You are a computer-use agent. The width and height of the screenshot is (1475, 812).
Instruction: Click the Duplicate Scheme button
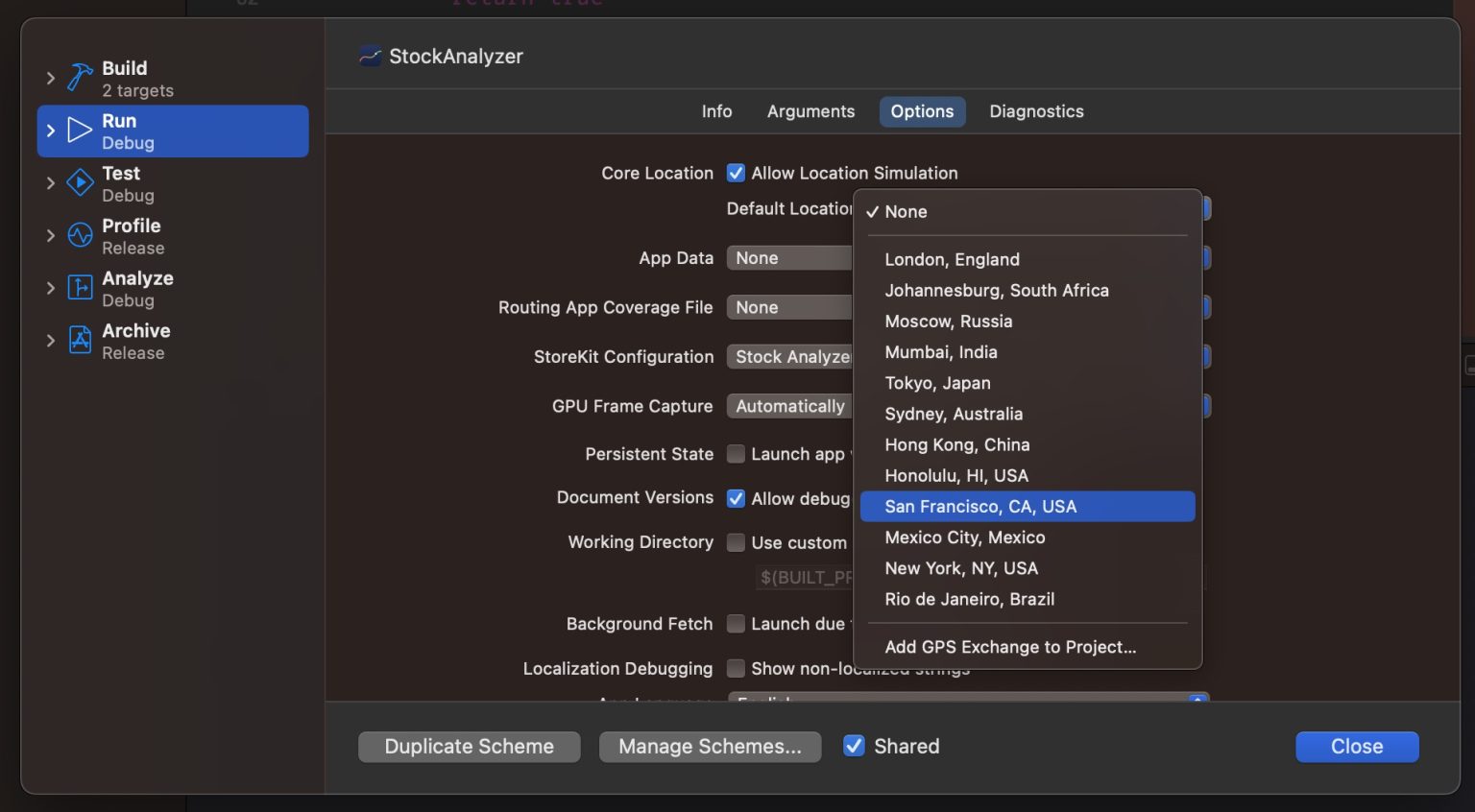[469, 746]
